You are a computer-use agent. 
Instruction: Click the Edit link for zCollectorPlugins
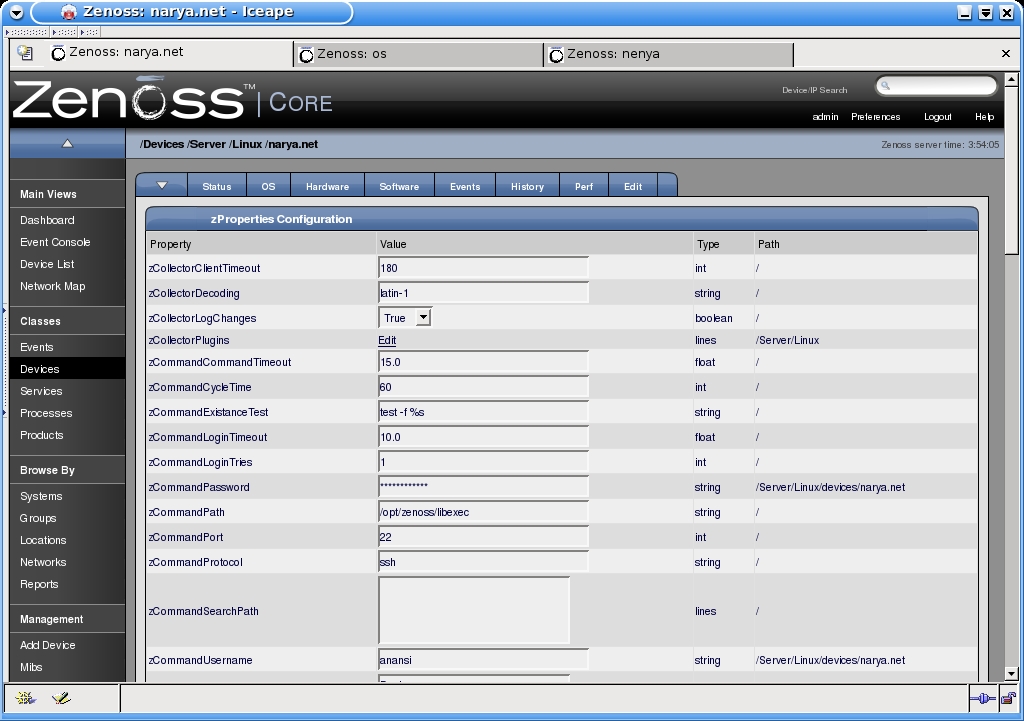click(x=387, y=340)
